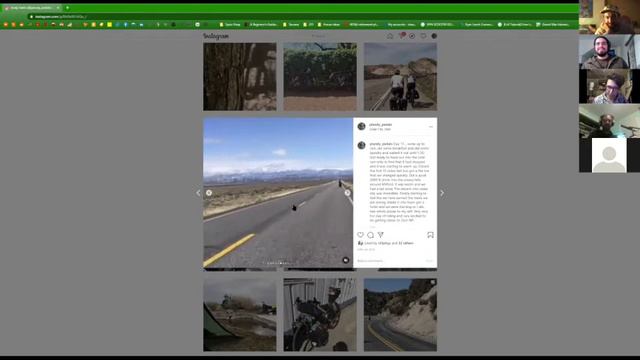640x360 pixels.
Task: Click the yellow square bookmark icon
Action: (x=109, y=24)
